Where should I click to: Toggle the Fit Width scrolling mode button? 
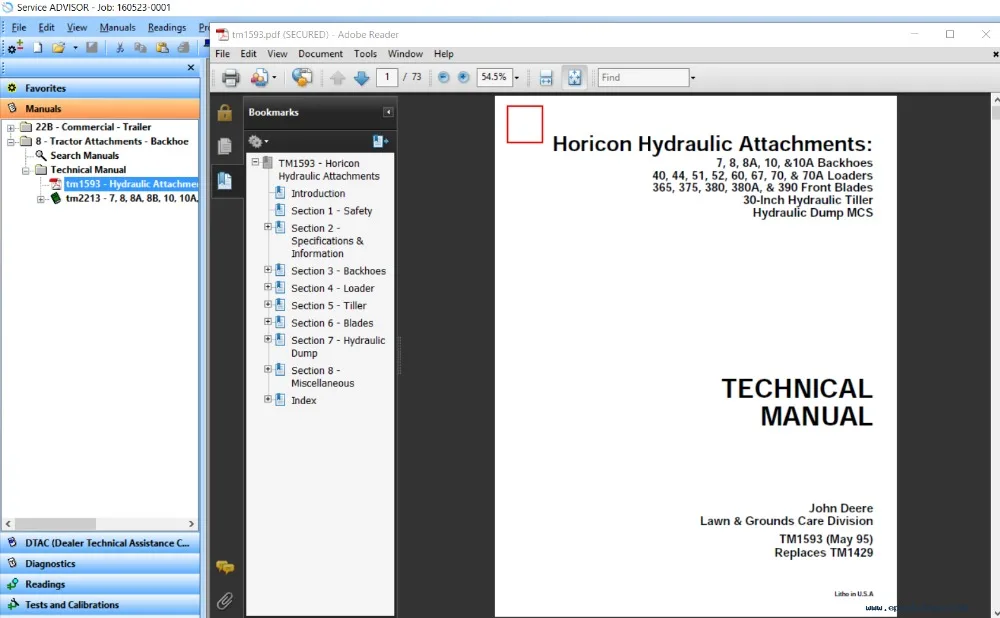coord(546,78)
